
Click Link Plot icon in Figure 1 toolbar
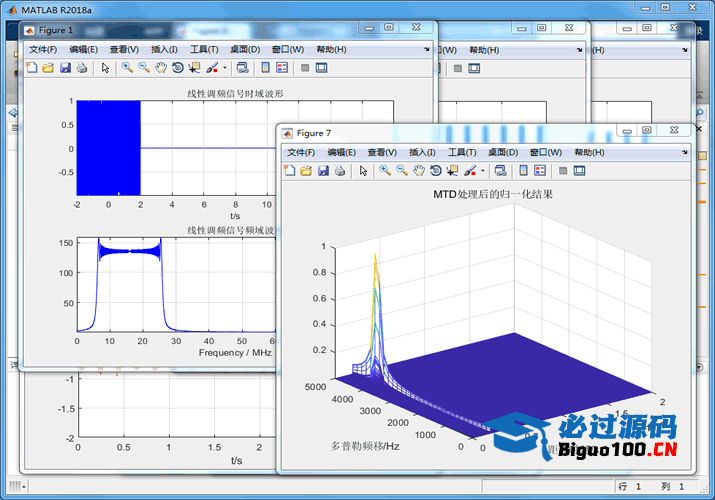243,68
